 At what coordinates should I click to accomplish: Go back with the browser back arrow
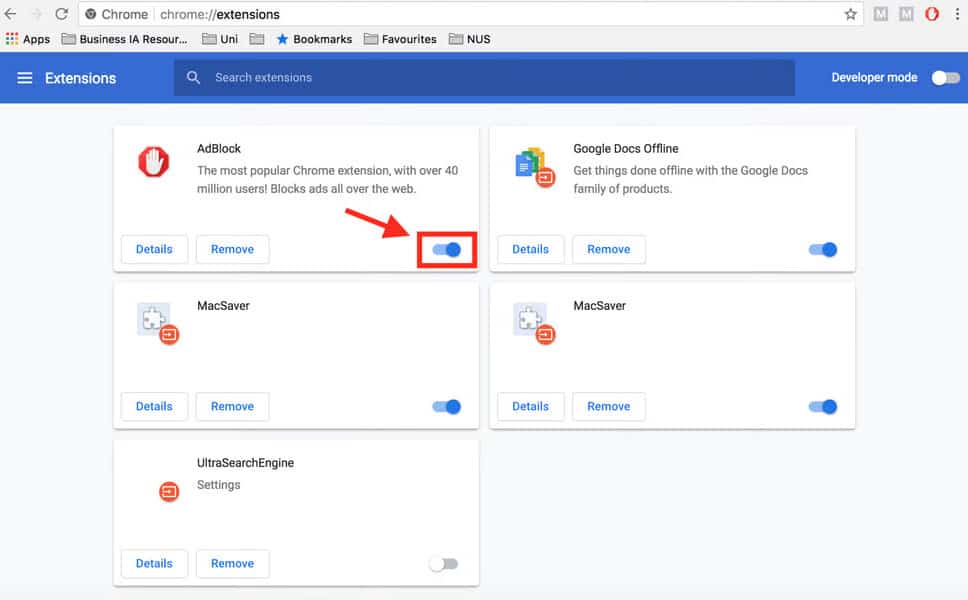(11, 14)
